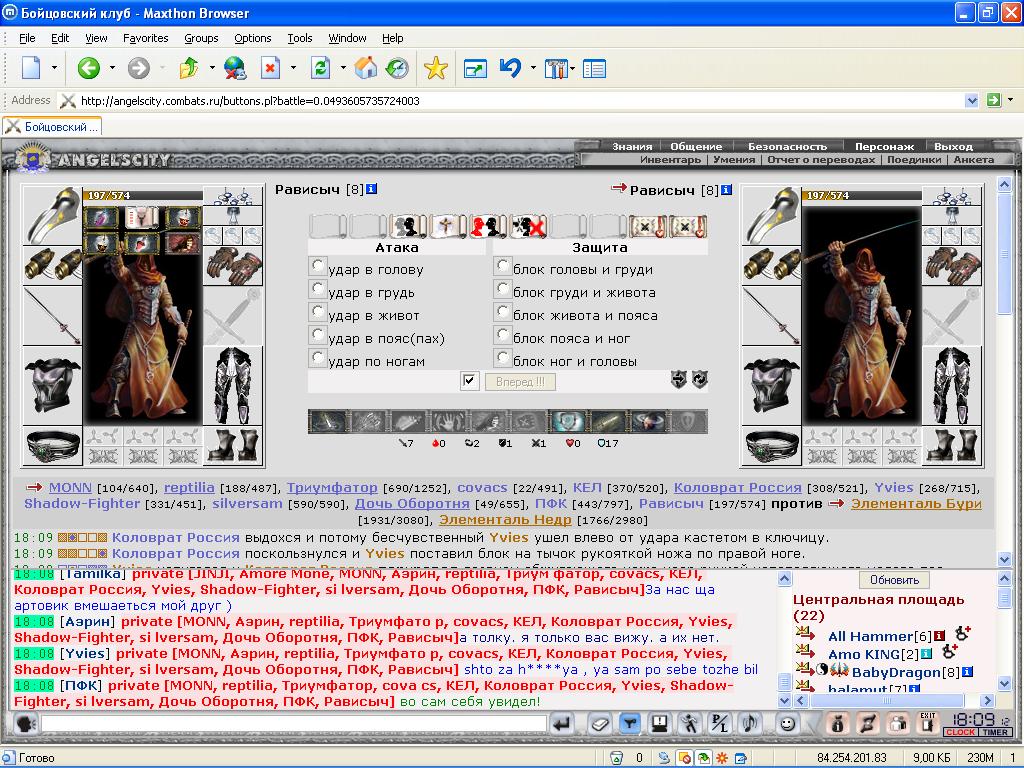The width and height of the screenshot is (1024, 768).
Task: Click the green Back arrow in browser toolbar
Action: [88, 68]
